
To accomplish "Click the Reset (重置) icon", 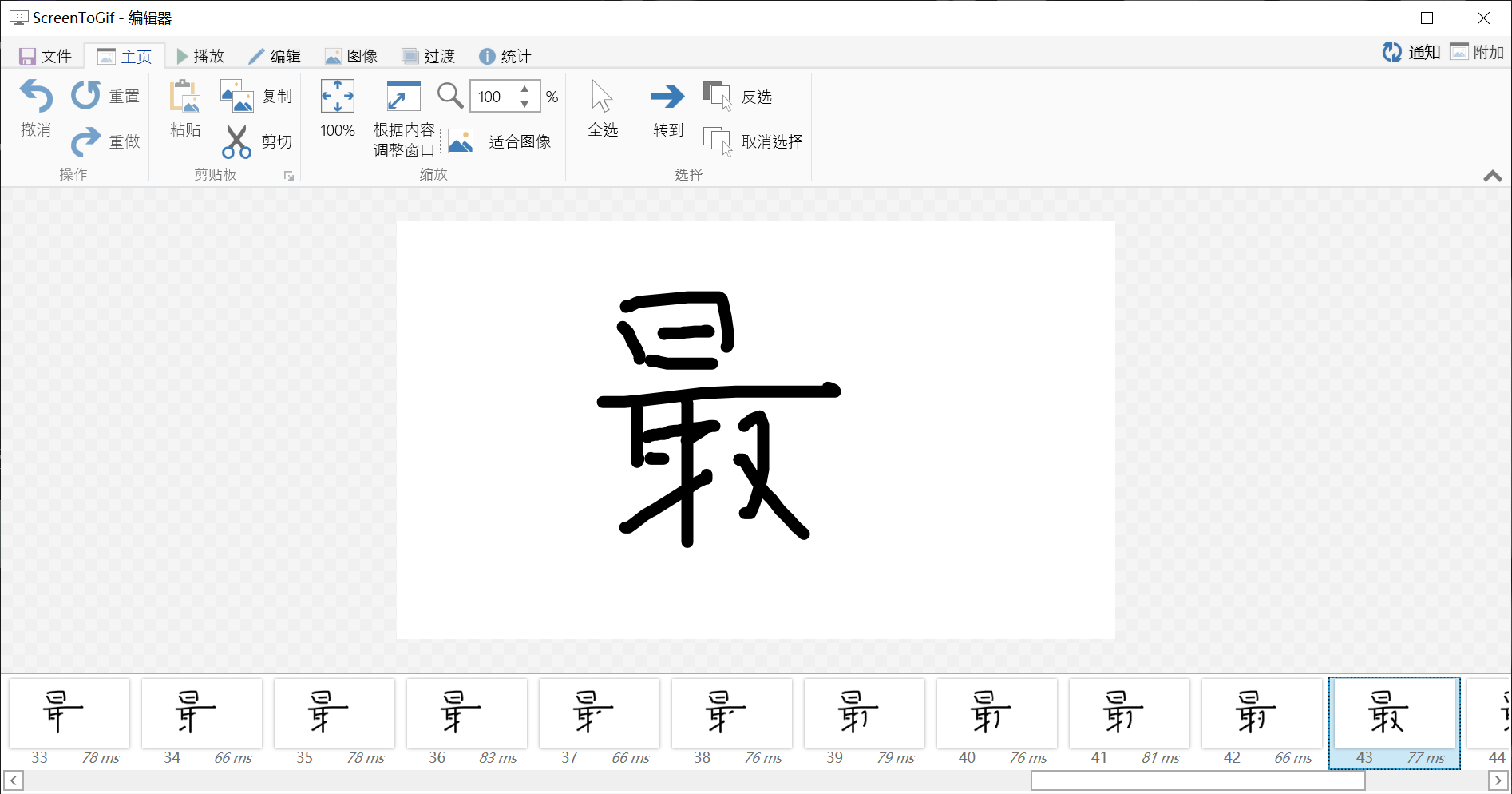I will [85, 95].
